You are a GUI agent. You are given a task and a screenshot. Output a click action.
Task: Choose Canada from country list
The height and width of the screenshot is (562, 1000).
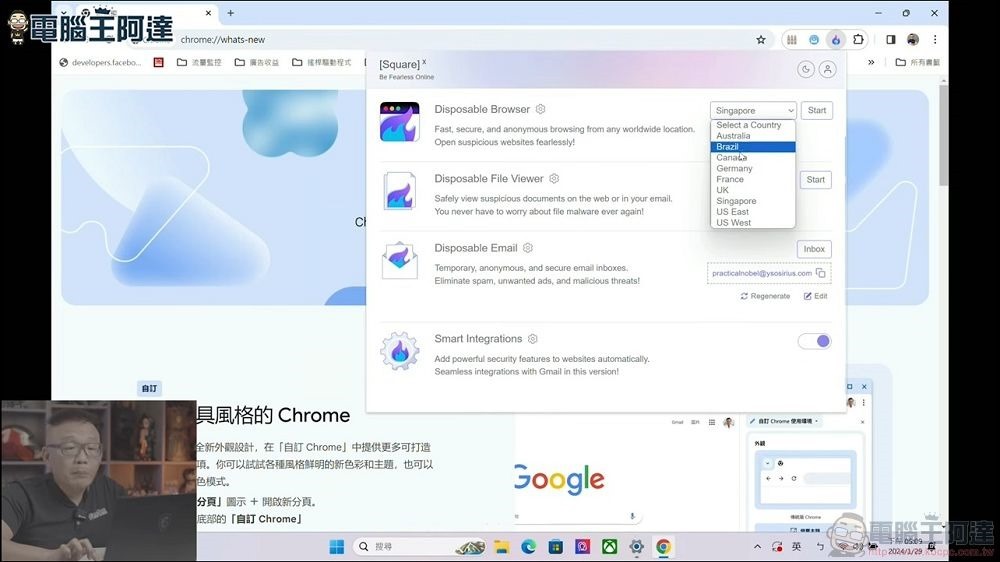(x=753, y=158)
